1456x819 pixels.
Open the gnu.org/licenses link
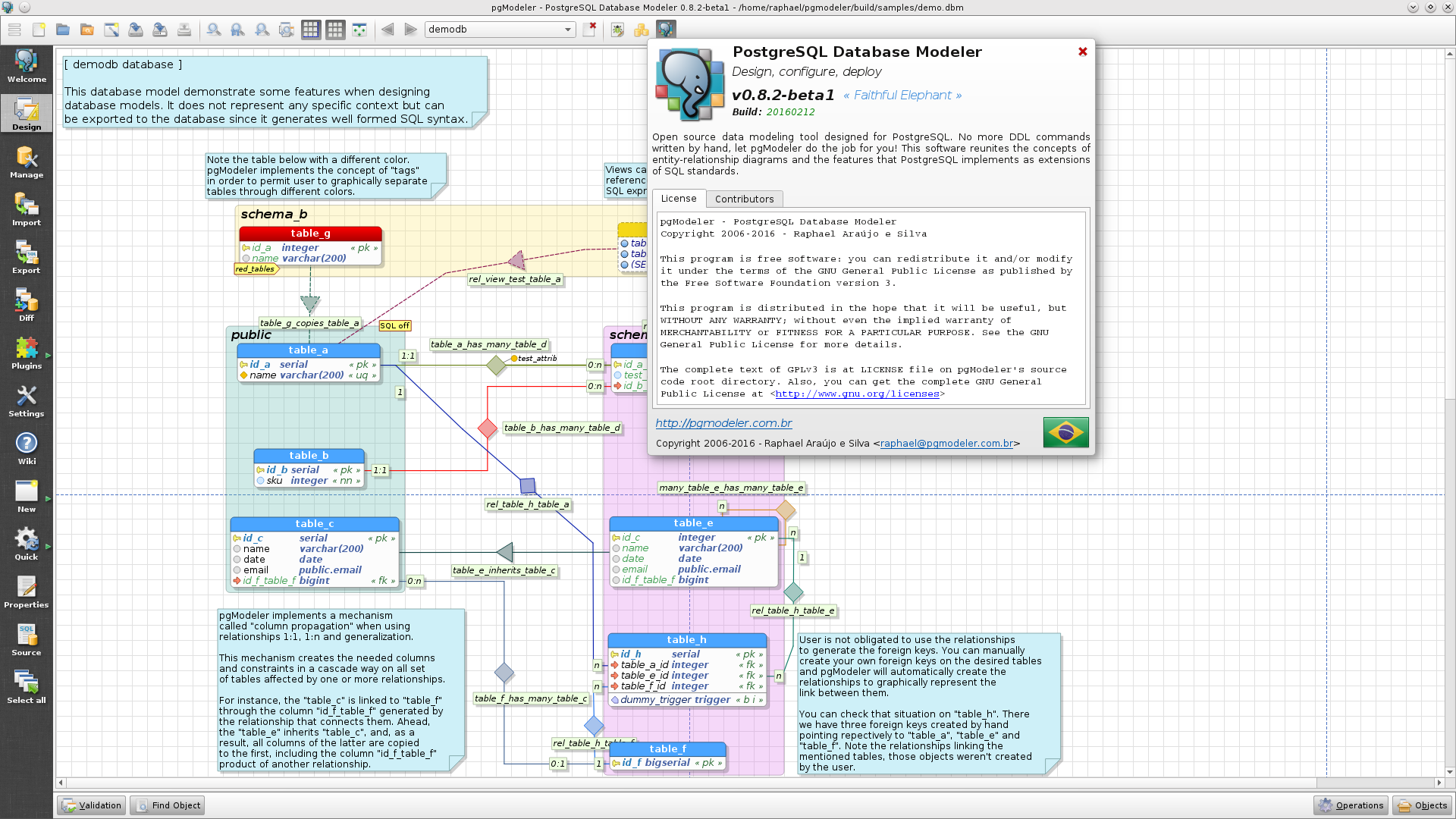[x=857, y=394]
